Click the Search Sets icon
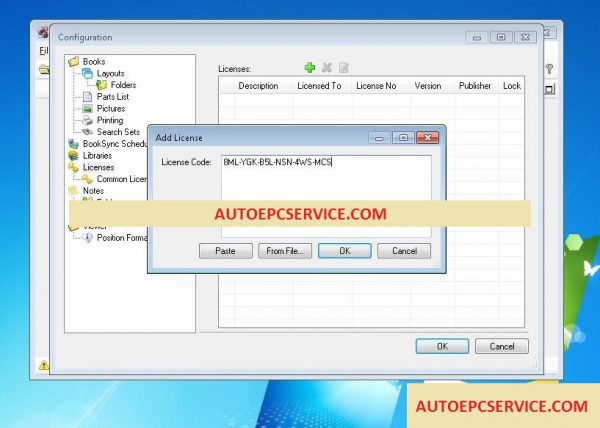 point(87,132)
